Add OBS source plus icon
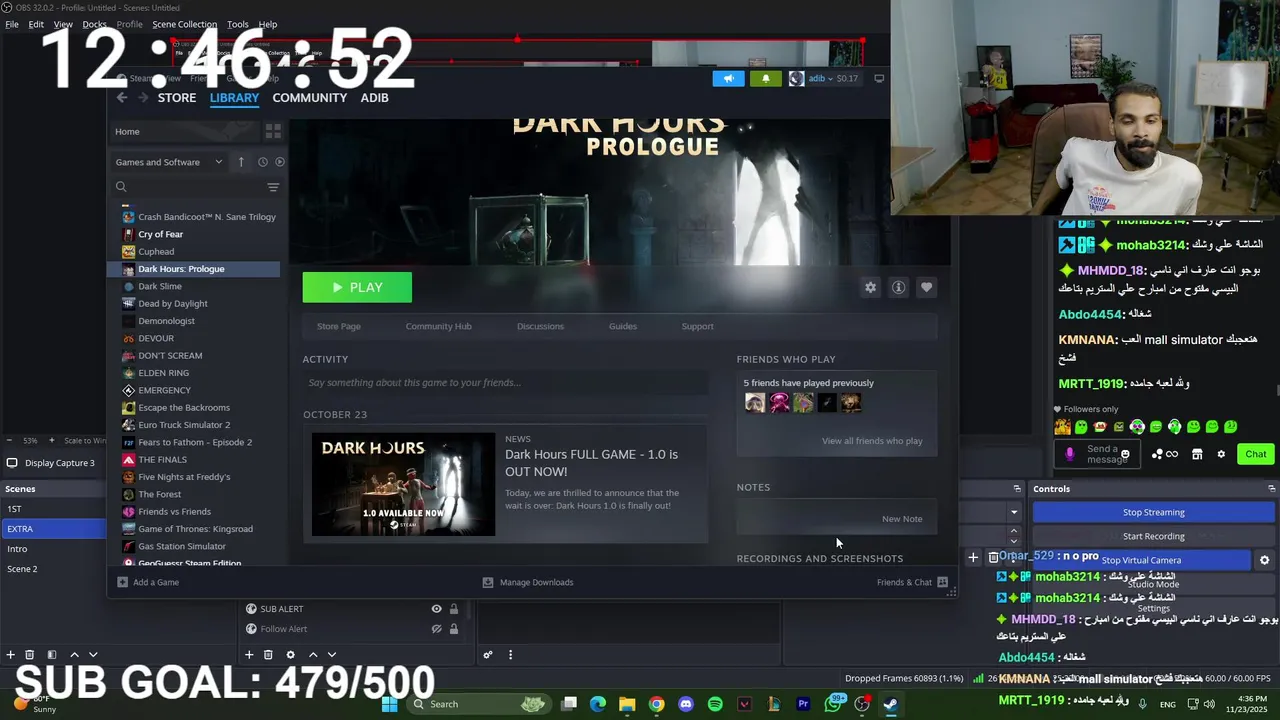The width and height of the screenshot is (1280, 720). pos(249,655)
